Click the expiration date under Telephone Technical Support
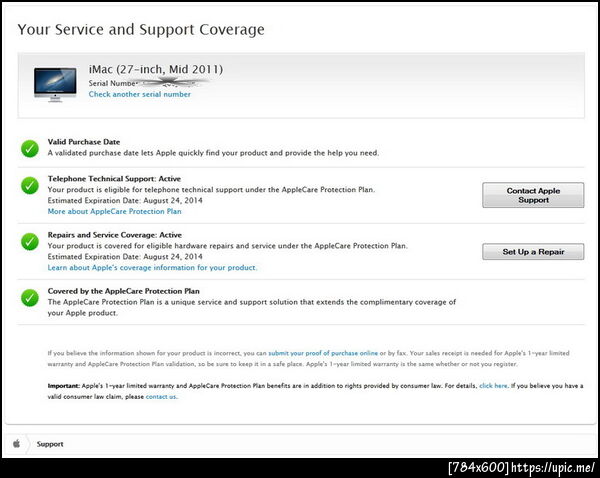Image resolution: width=600 pixels, height=478 pixels. (x=125, y=200)
